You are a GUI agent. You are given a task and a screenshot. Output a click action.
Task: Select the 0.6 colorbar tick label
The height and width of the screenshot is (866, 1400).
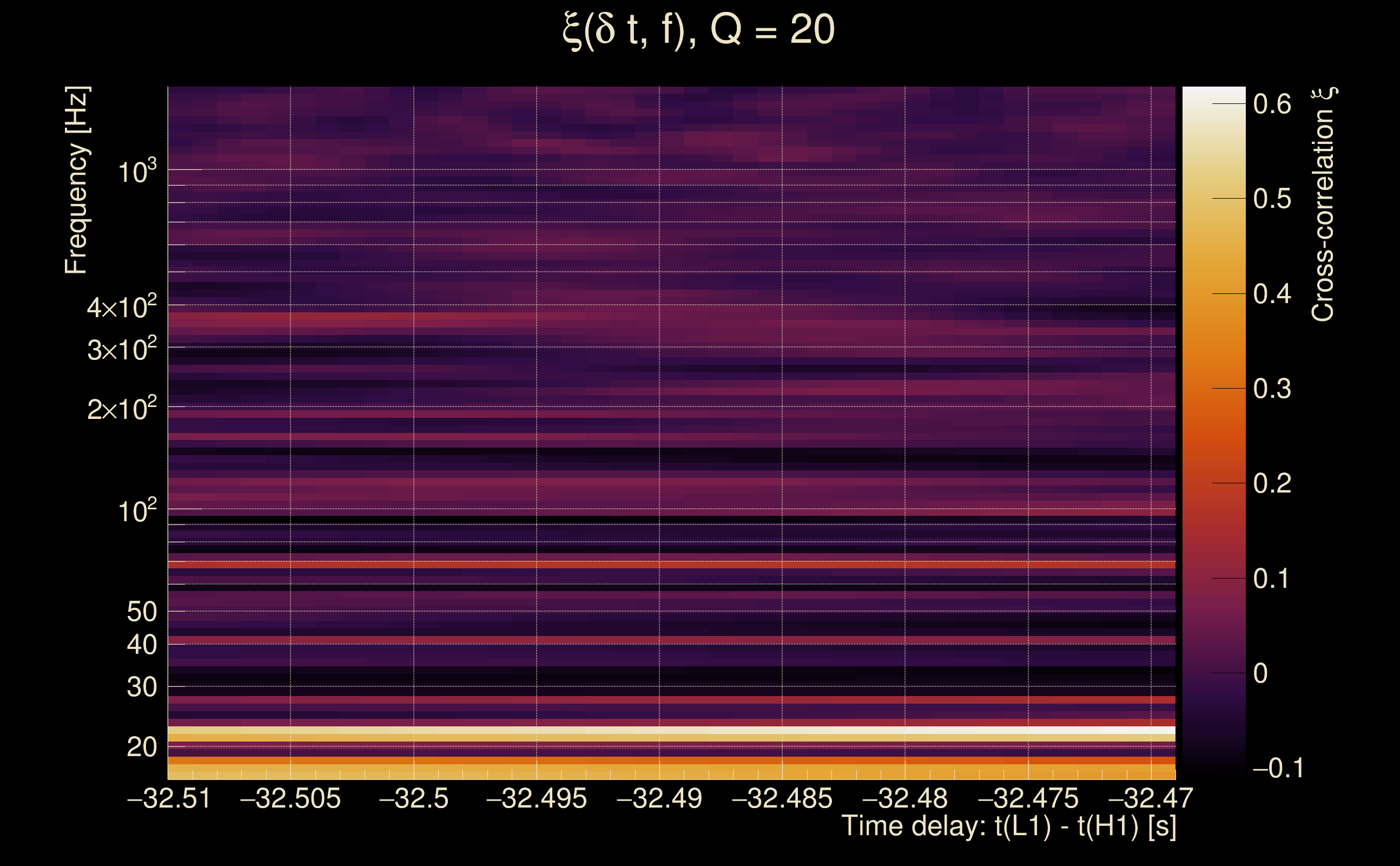(x=1272, y=104)
